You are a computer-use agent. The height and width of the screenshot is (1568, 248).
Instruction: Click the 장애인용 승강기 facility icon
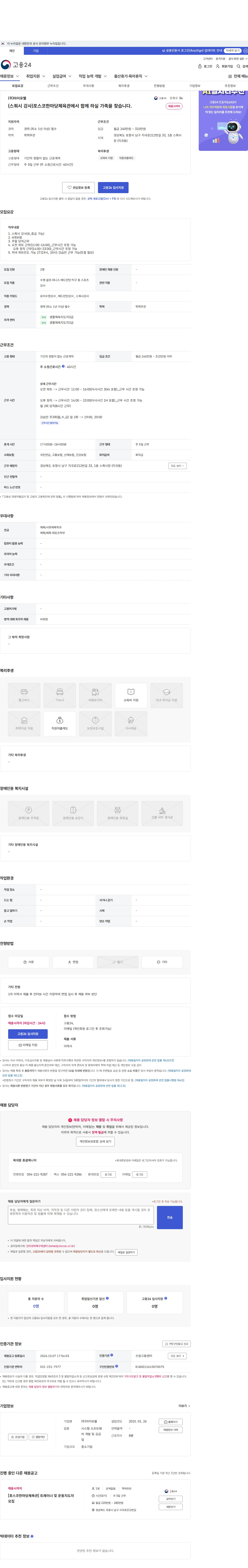[x=73, y=813]
